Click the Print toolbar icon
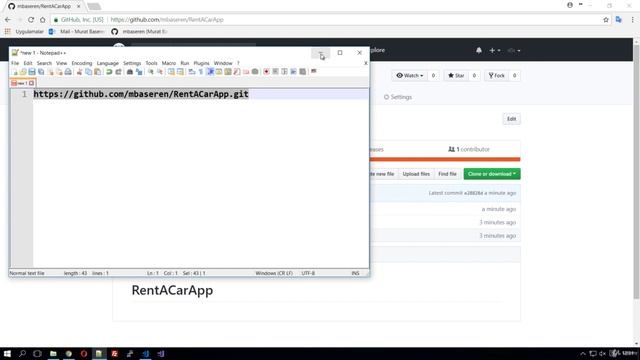 coord(68,72)
